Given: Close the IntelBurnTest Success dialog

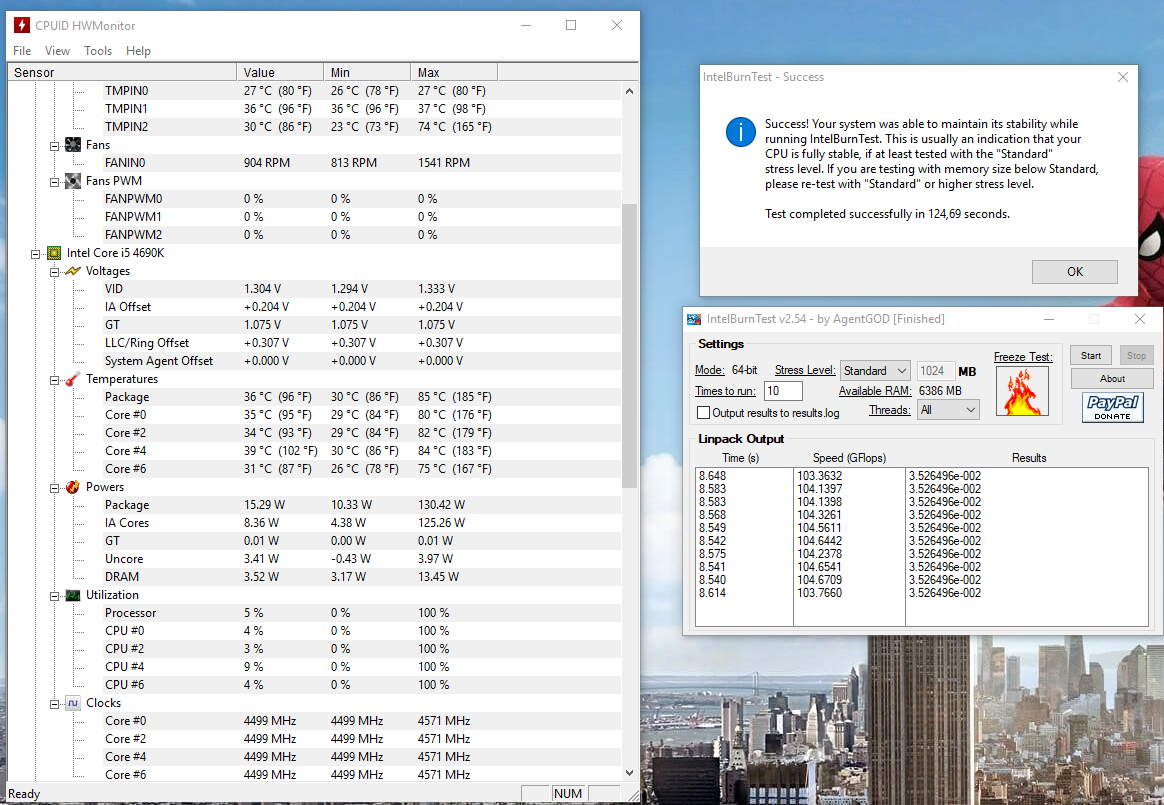Looking at the screenshot, I should (1122, 77).
